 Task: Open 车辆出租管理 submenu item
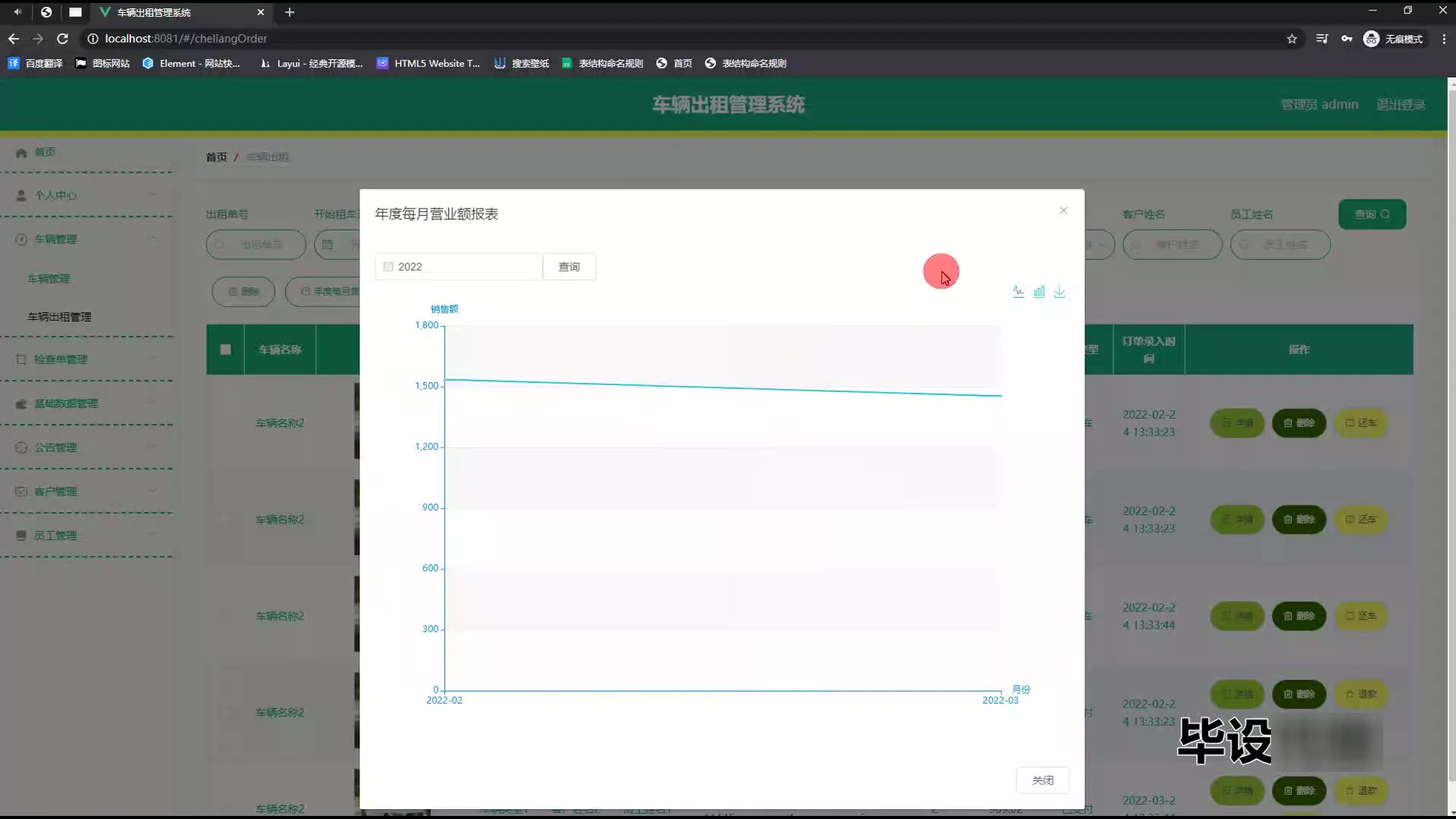59,317
